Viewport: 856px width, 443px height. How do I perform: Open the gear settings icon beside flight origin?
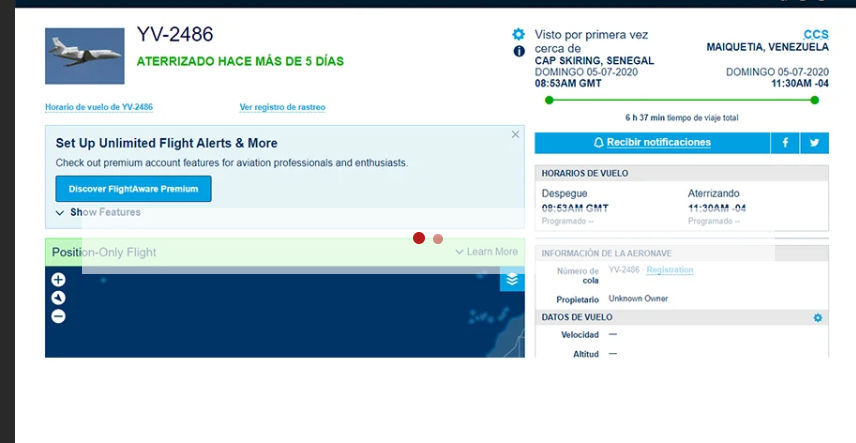[x=518, y=34]
